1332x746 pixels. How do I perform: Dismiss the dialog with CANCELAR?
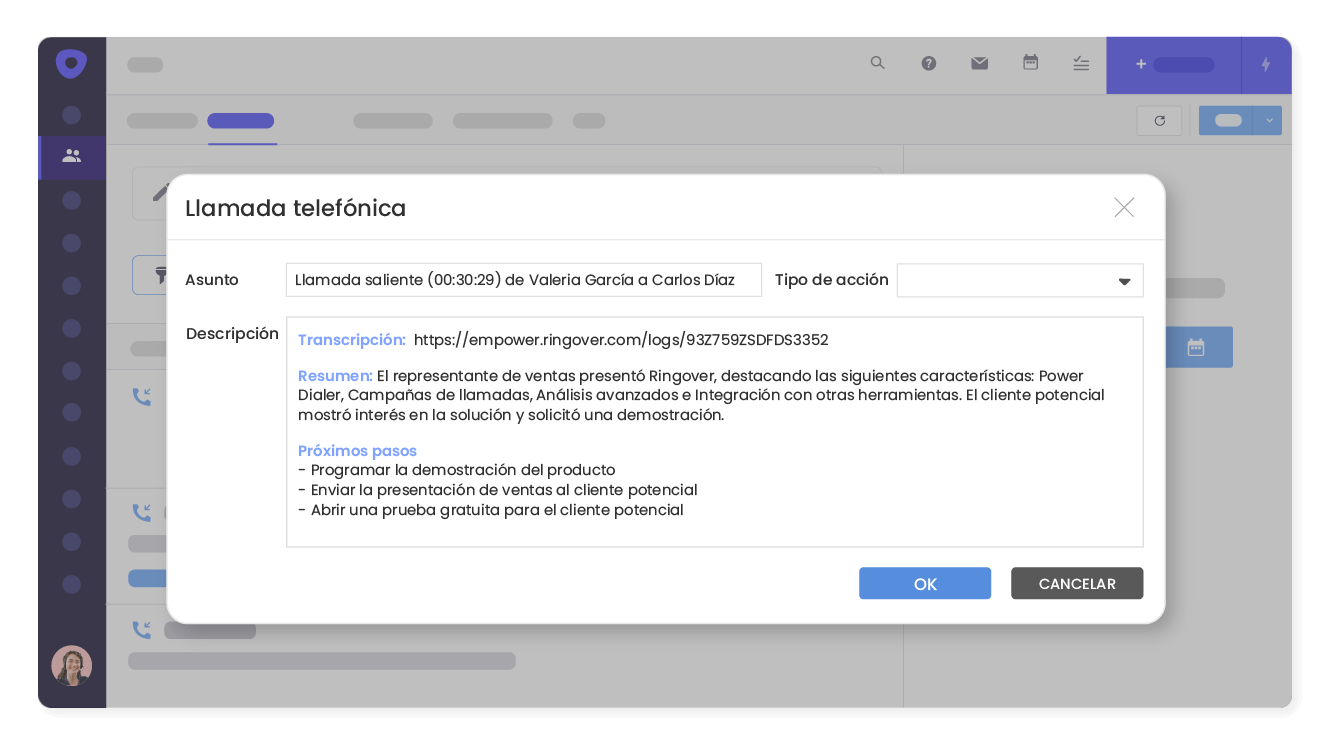click(1077, 583)
